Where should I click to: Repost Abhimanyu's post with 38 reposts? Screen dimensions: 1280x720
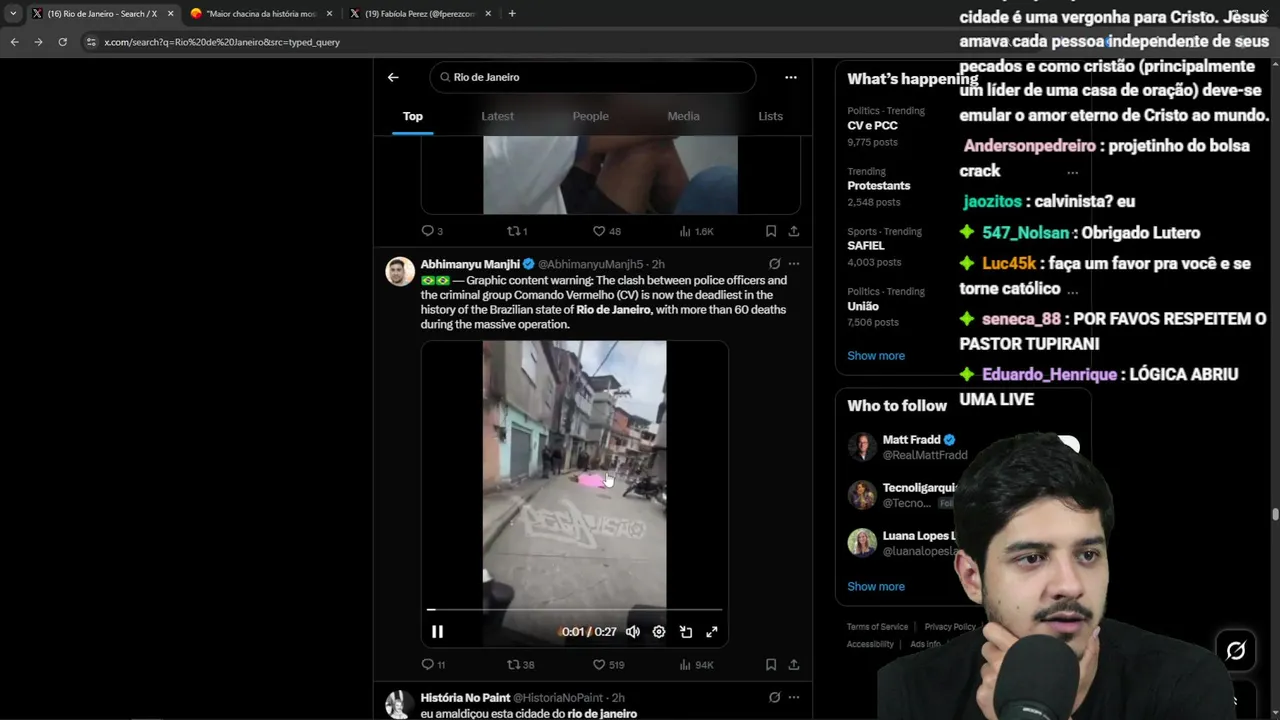click(520, 664)
